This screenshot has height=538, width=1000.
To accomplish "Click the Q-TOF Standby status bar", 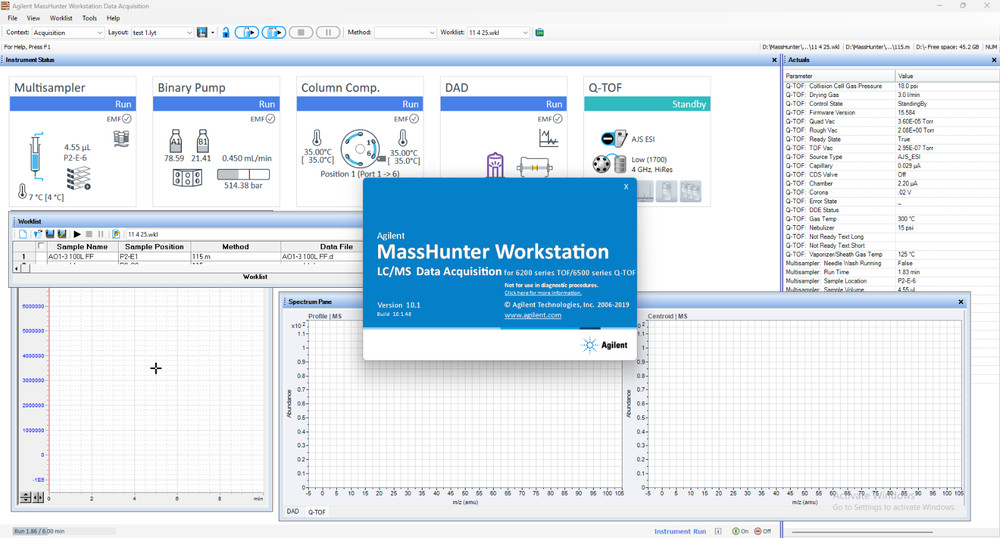I will coord(647,104).
